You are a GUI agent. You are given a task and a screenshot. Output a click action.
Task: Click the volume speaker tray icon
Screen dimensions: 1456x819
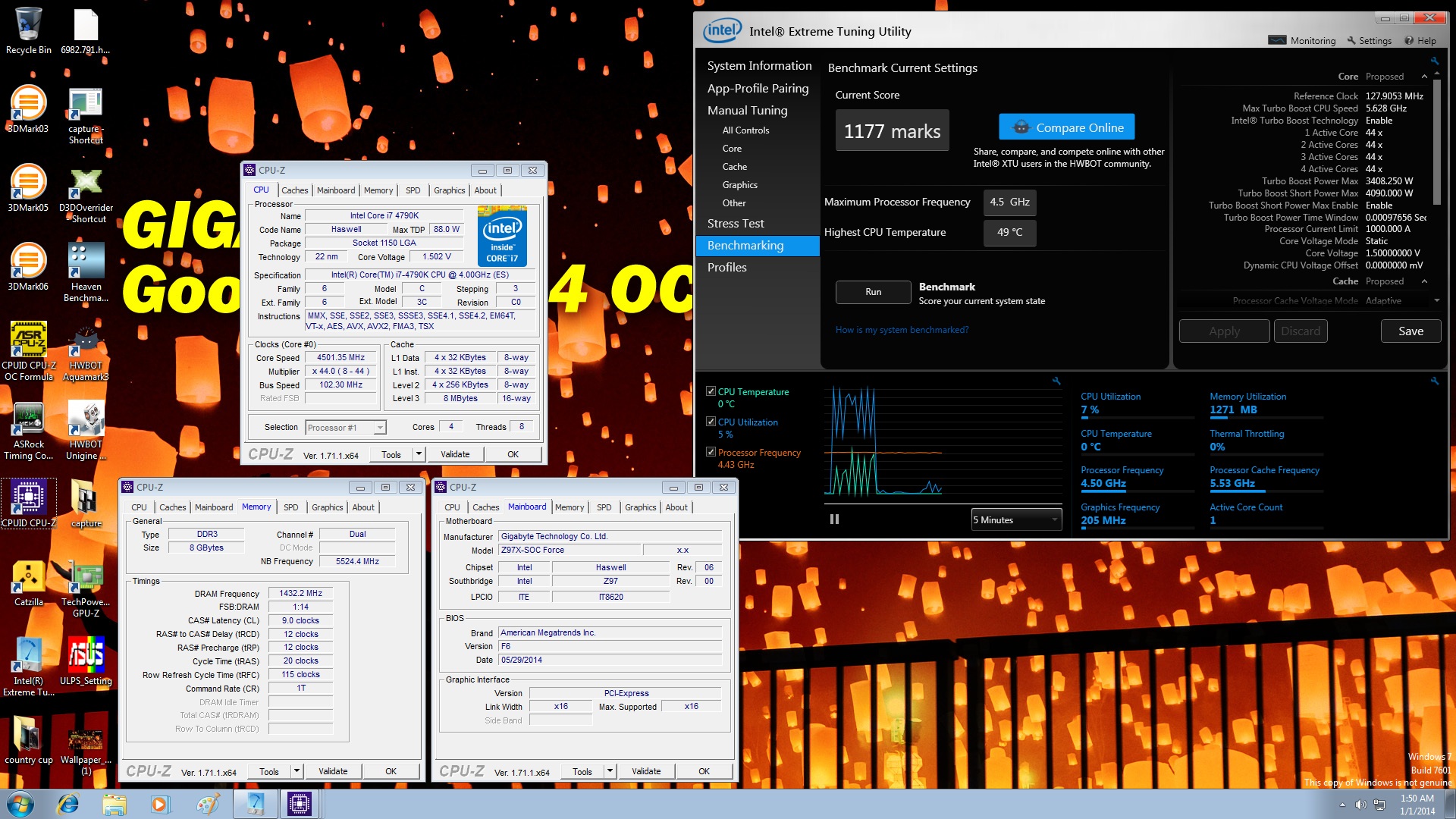coord(1360,805)
